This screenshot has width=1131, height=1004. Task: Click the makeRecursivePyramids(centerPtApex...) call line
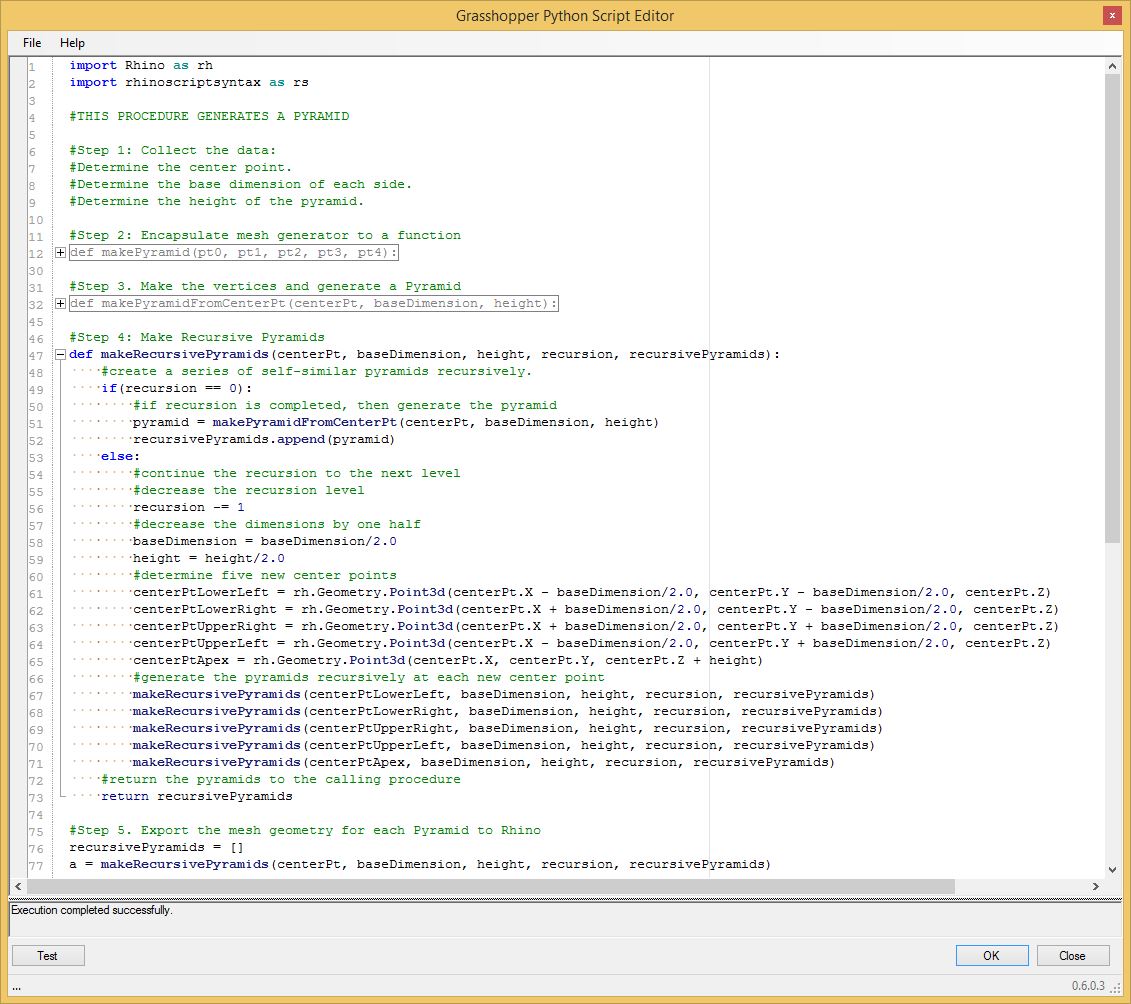coord(483,763)
